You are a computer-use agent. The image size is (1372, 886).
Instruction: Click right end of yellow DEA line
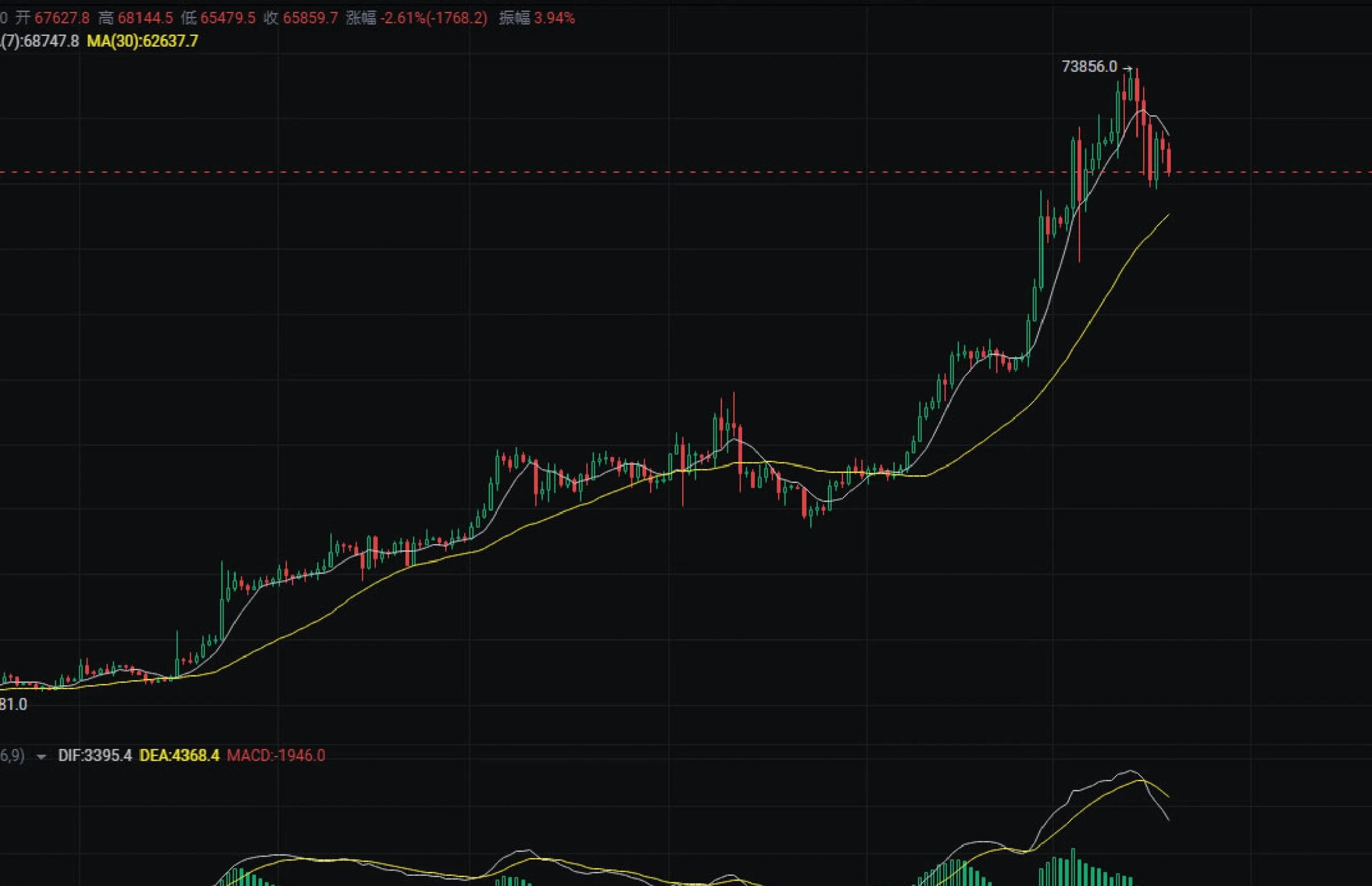[1168, 797]
